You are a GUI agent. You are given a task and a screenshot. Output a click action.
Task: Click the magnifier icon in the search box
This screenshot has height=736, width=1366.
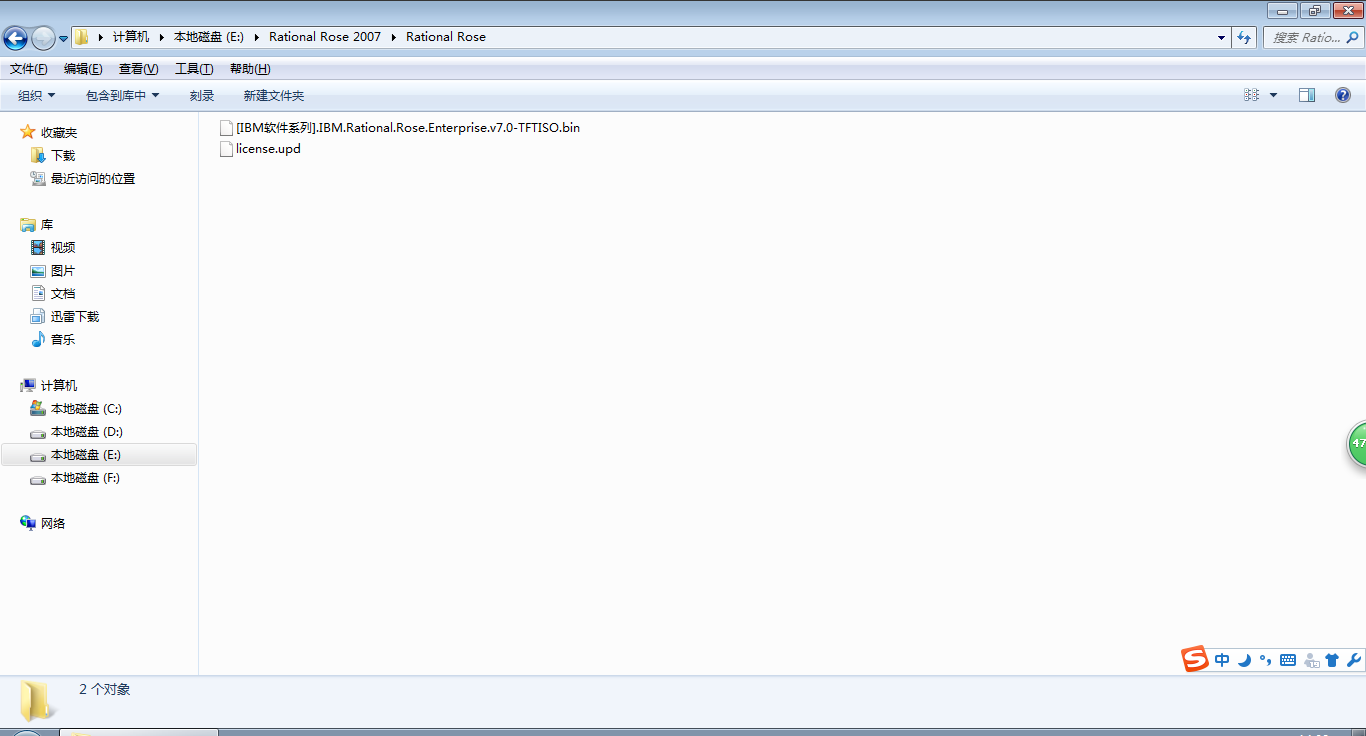(x=1352, y=38)
